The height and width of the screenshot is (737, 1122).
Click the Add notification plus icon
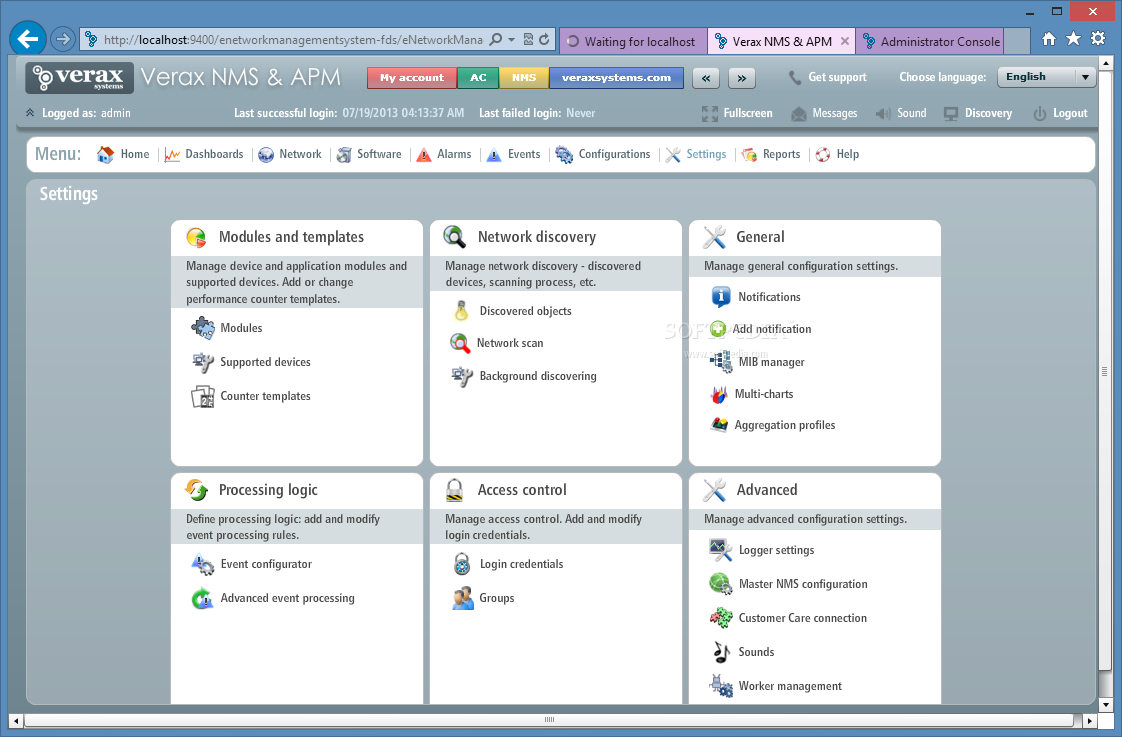(718, 329)
